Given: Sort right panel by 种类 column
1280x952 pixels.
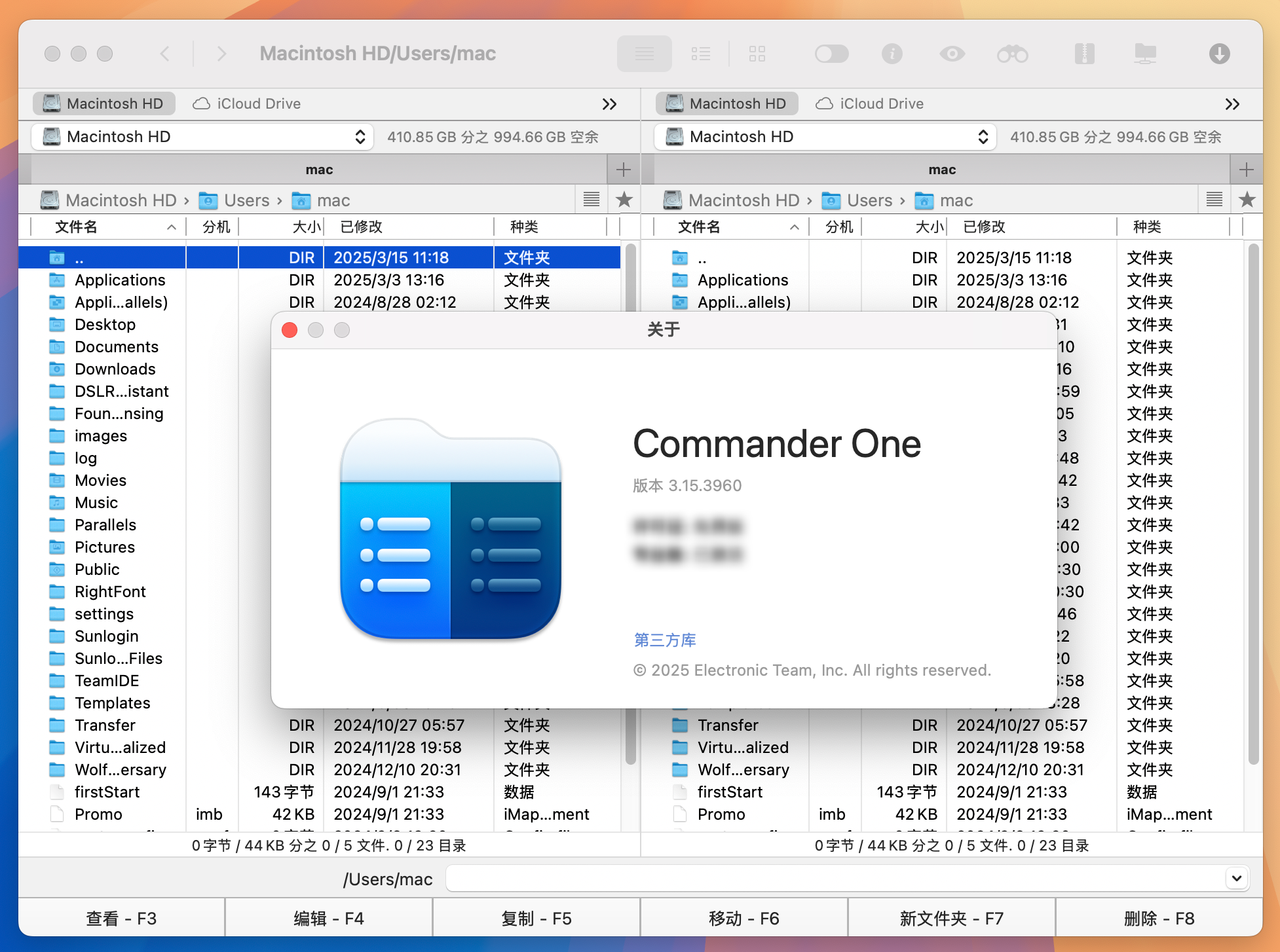Looking at the screenshot, I should click(x=1173, y=227).
